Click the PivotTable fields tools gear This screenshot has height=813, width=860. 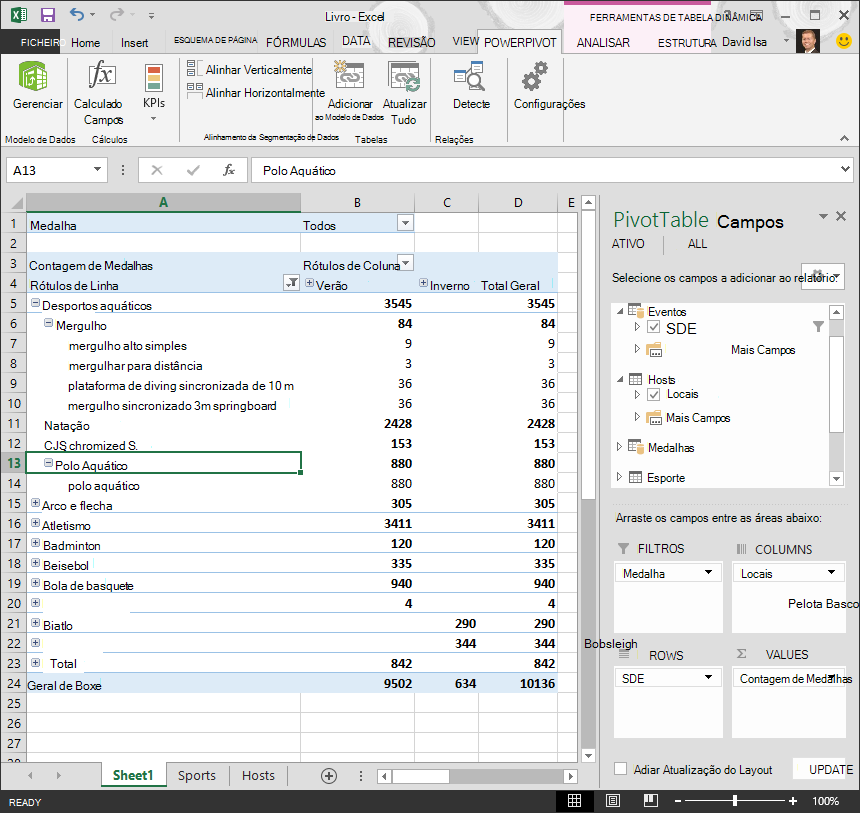(822, 275)
